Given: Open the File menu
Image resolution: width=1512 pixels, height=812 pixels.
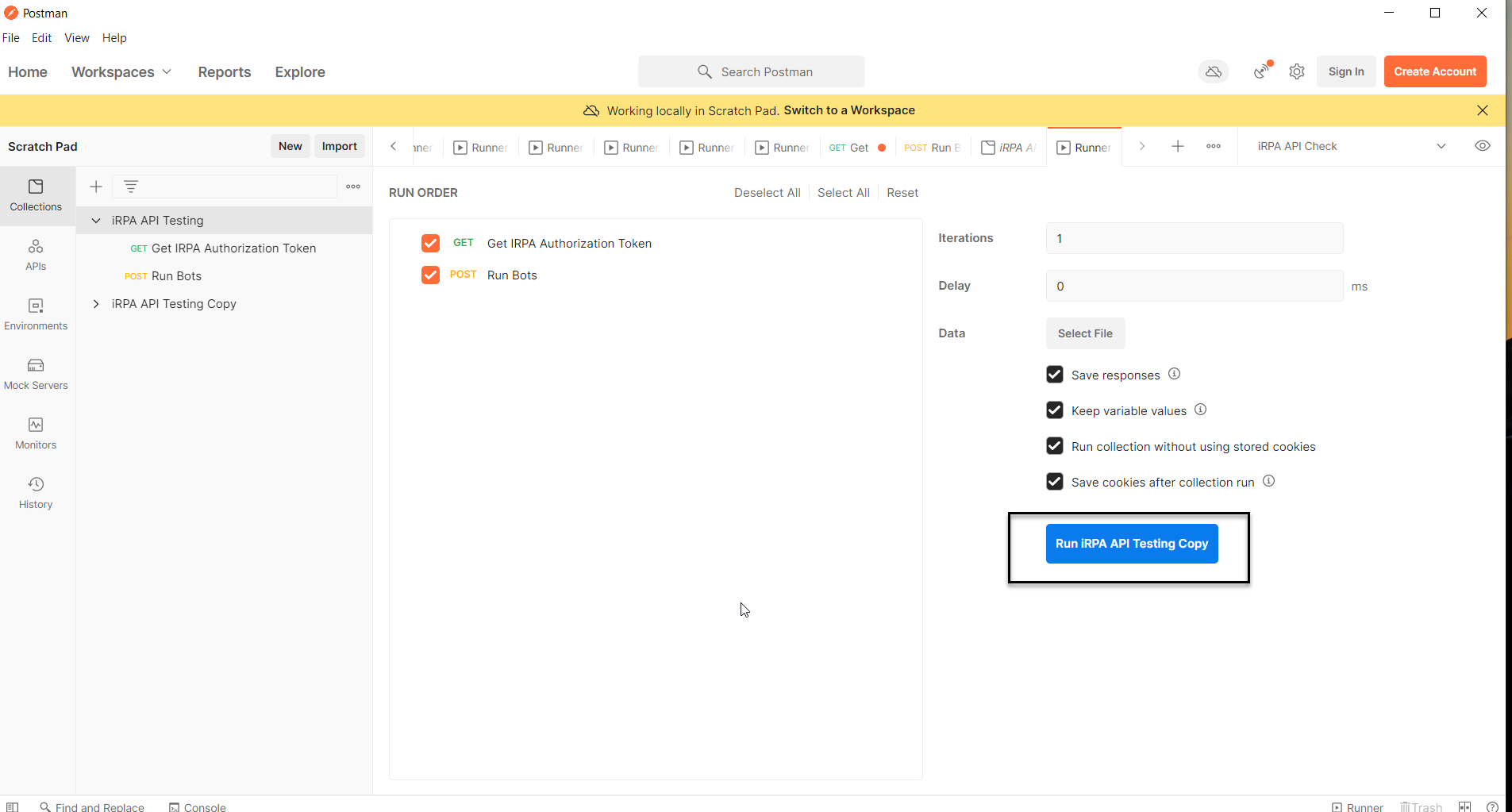Looking at the screenshot, I should pos(11,38).
